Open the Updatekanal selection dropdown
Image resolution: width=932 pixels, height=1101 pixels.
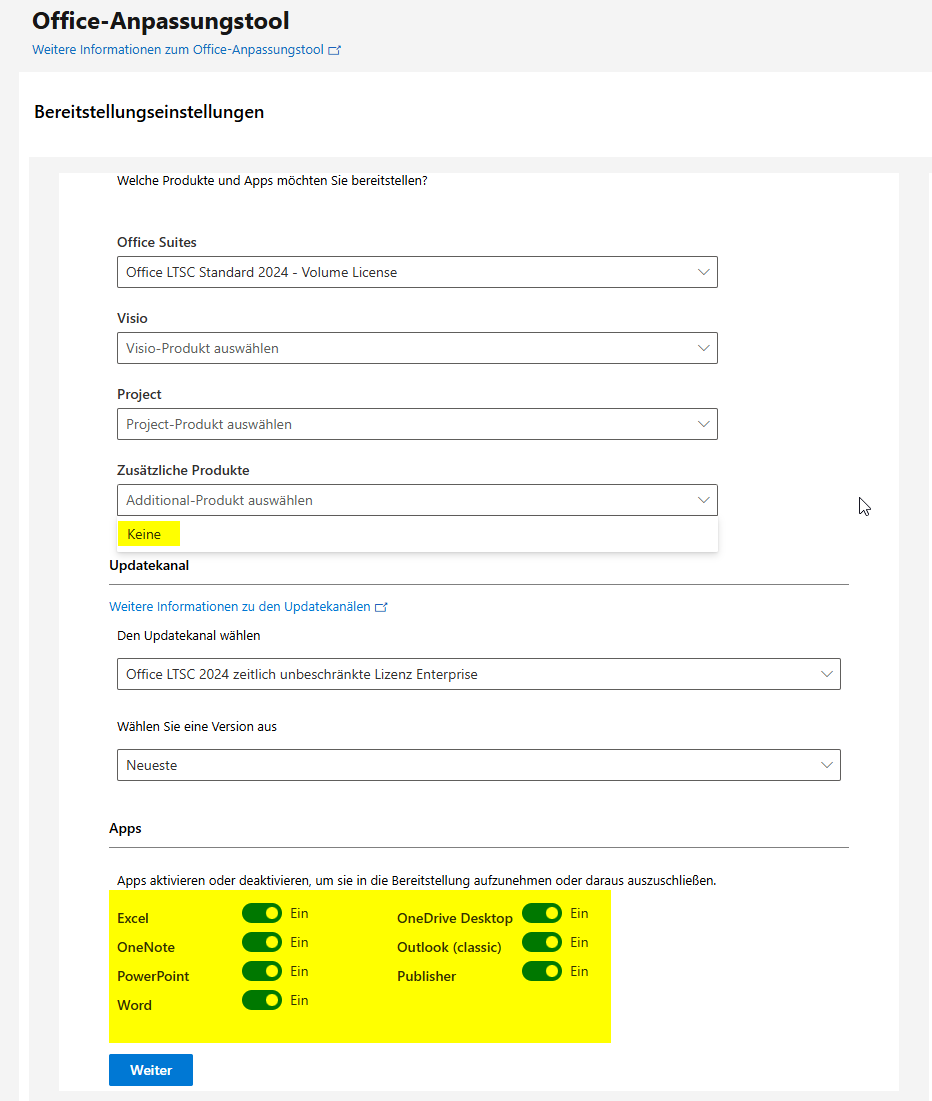[x=478, y=674]
